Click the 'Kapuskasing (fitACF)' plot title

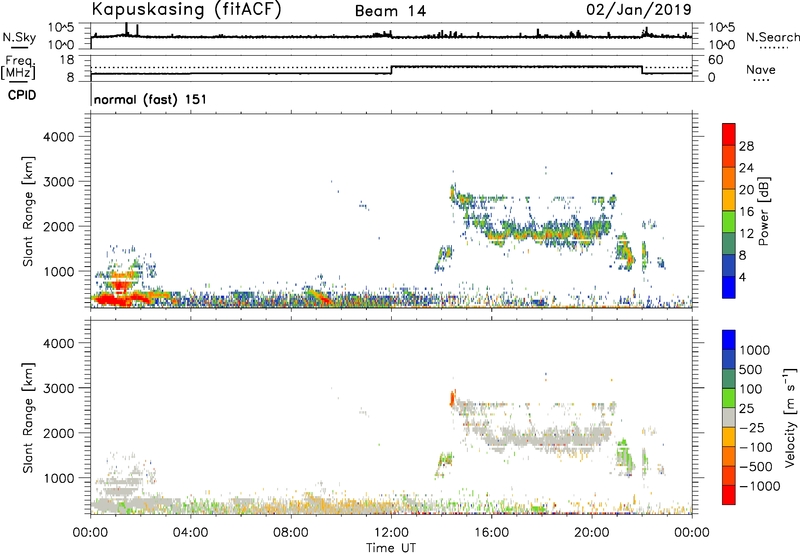point(186,9)
